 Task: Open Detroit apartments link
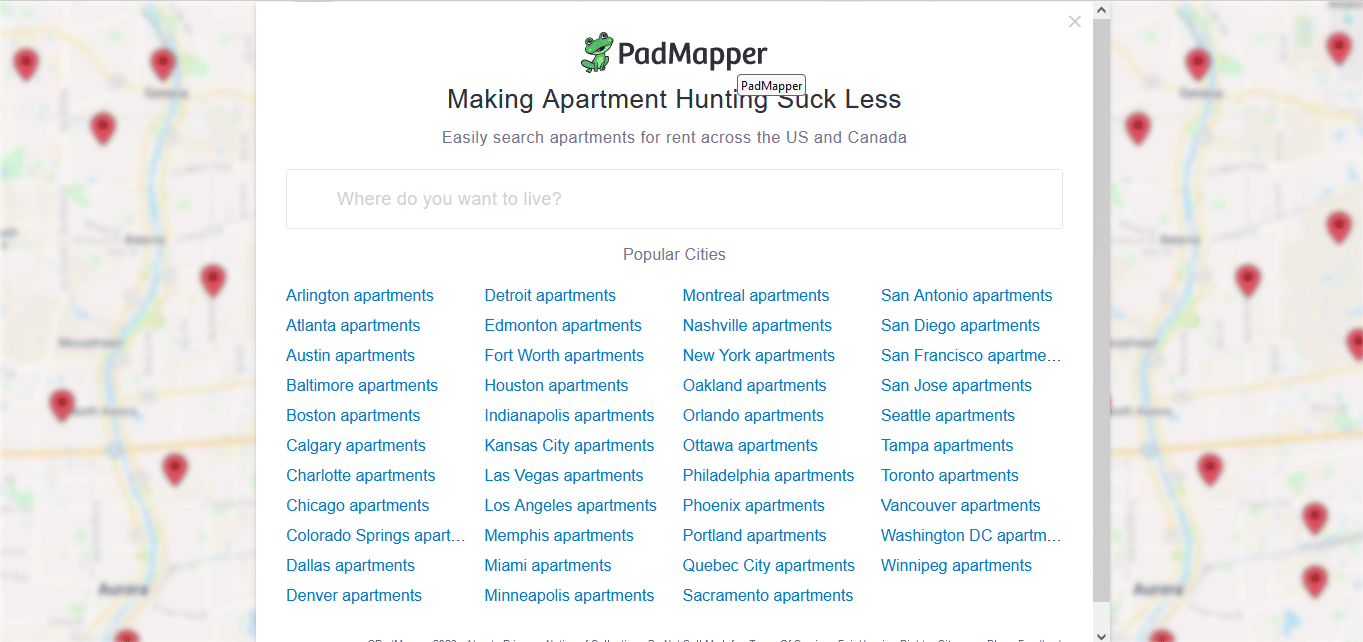point(550,296)
